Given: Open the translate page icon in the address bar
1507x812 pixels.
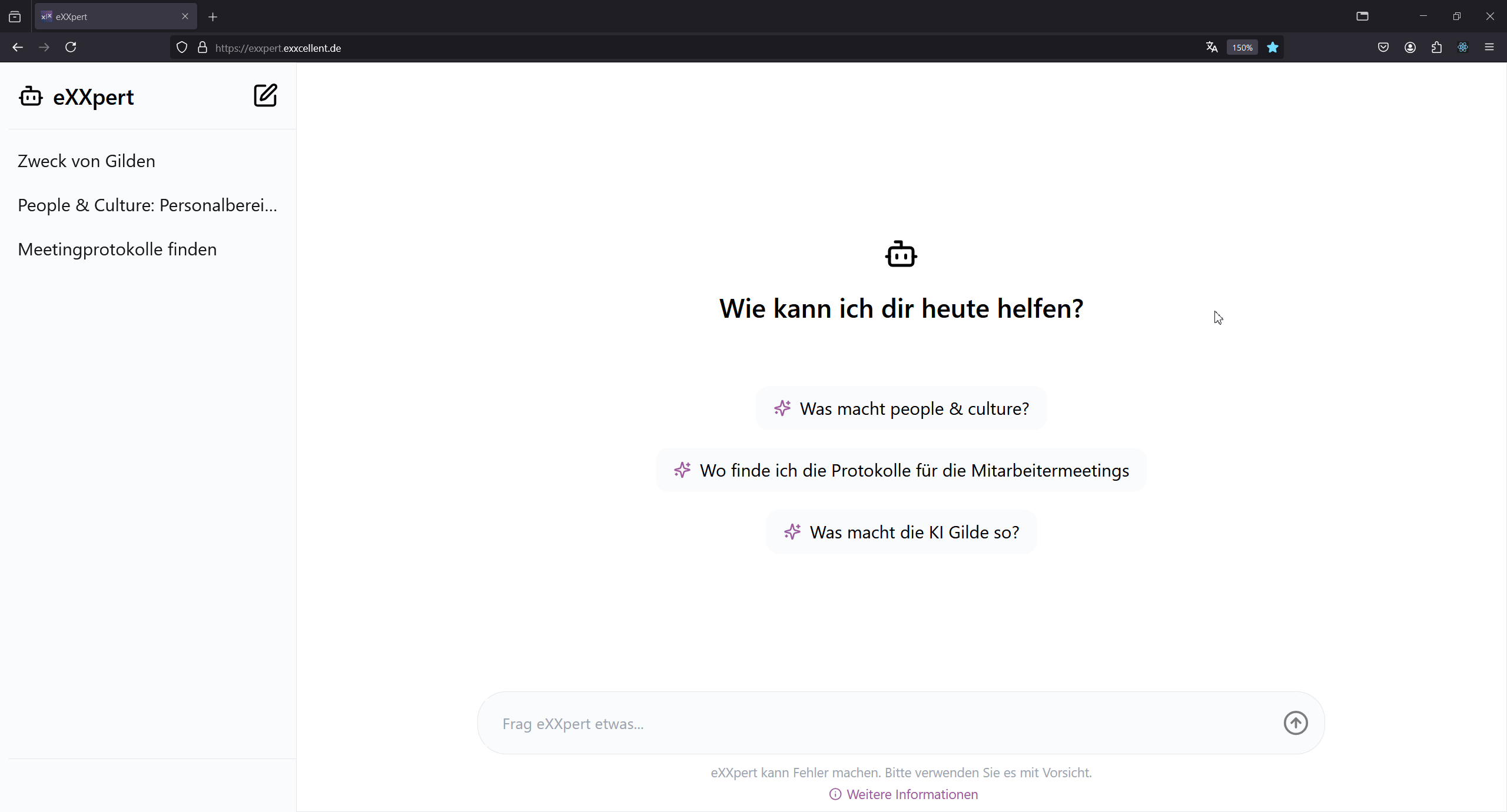Looking at the screenshot, I should 1211,47.
